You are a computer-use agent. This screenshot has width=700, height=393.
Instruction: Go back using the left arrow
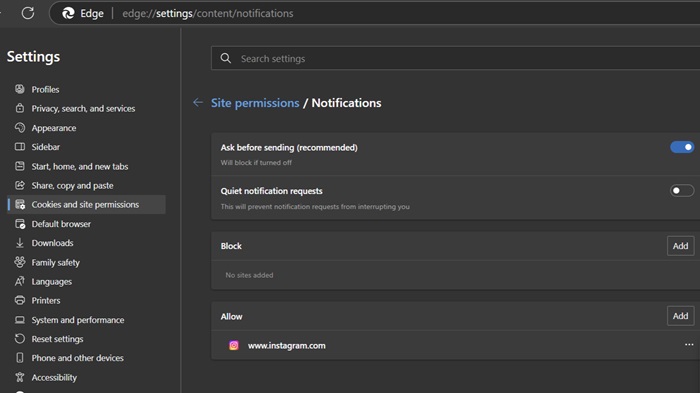click(x=198, y=103)
